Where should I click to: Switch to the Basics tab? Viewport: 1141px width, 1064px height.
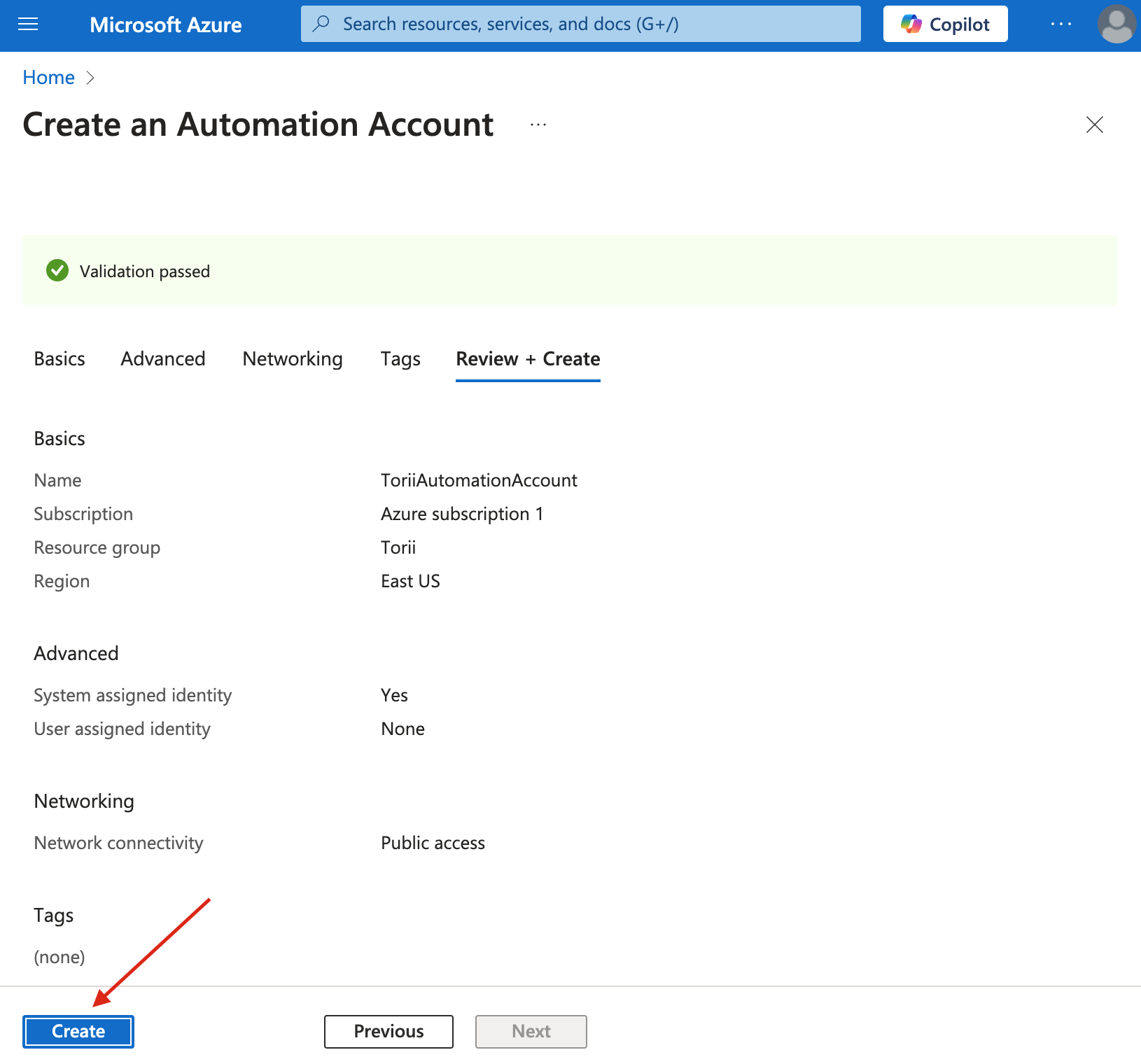[59, 359]
